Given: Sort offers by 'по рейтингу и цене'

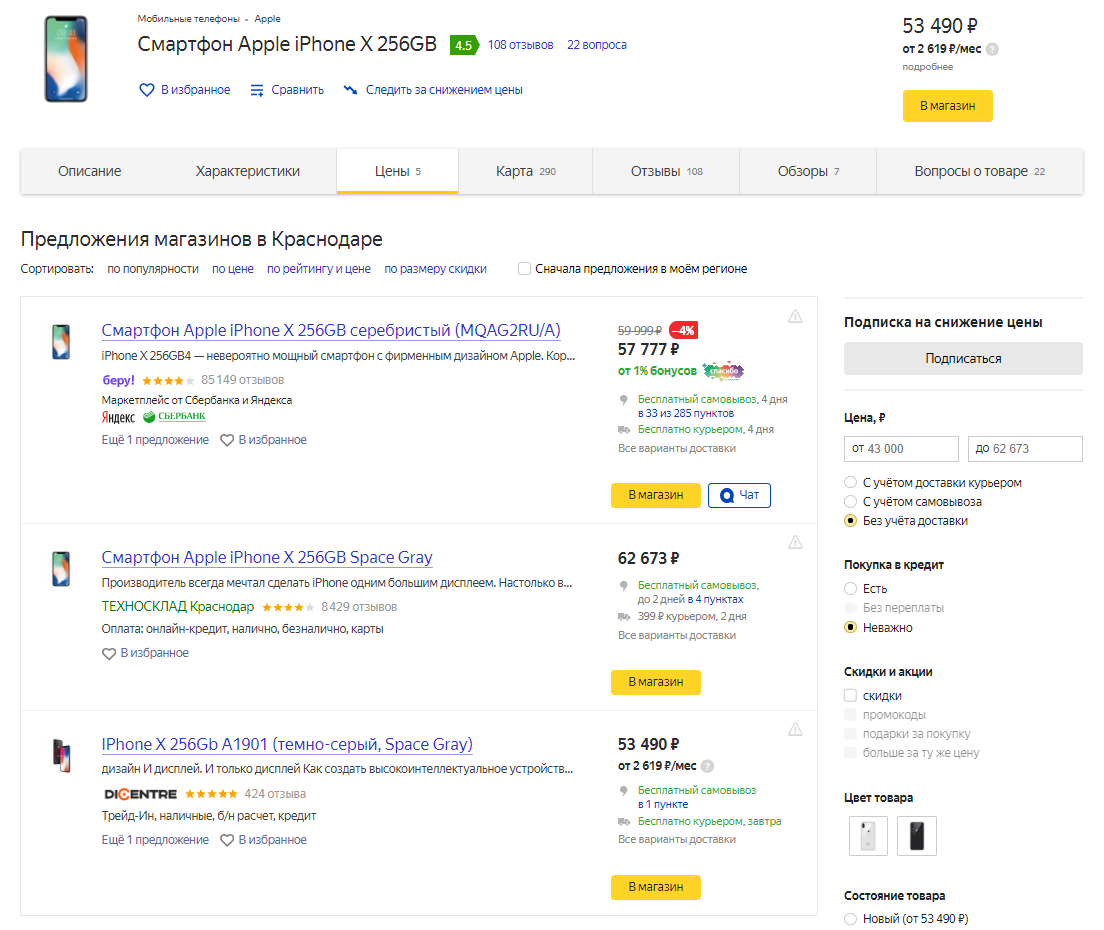Looking at the screenshot, I should click(319, 269).
